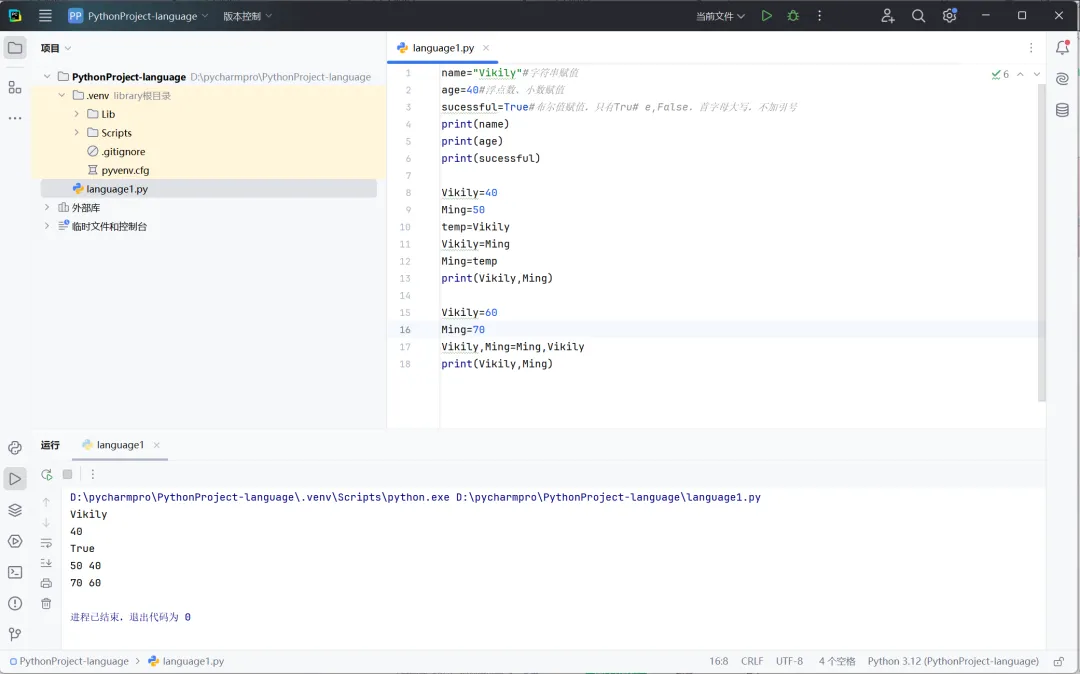Viewport: 1080px width, 674px height.
Task: Open the Terminal tool window
Action: click(x=15, y=572)
